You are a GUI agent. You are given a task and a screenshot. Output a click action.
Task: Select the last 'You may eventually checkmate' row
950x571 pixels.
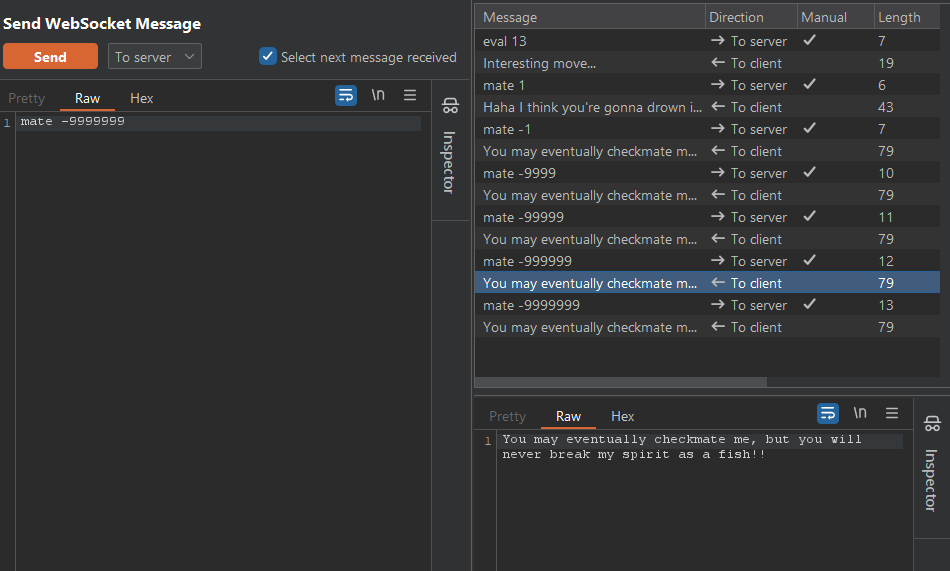click(707, 327)
